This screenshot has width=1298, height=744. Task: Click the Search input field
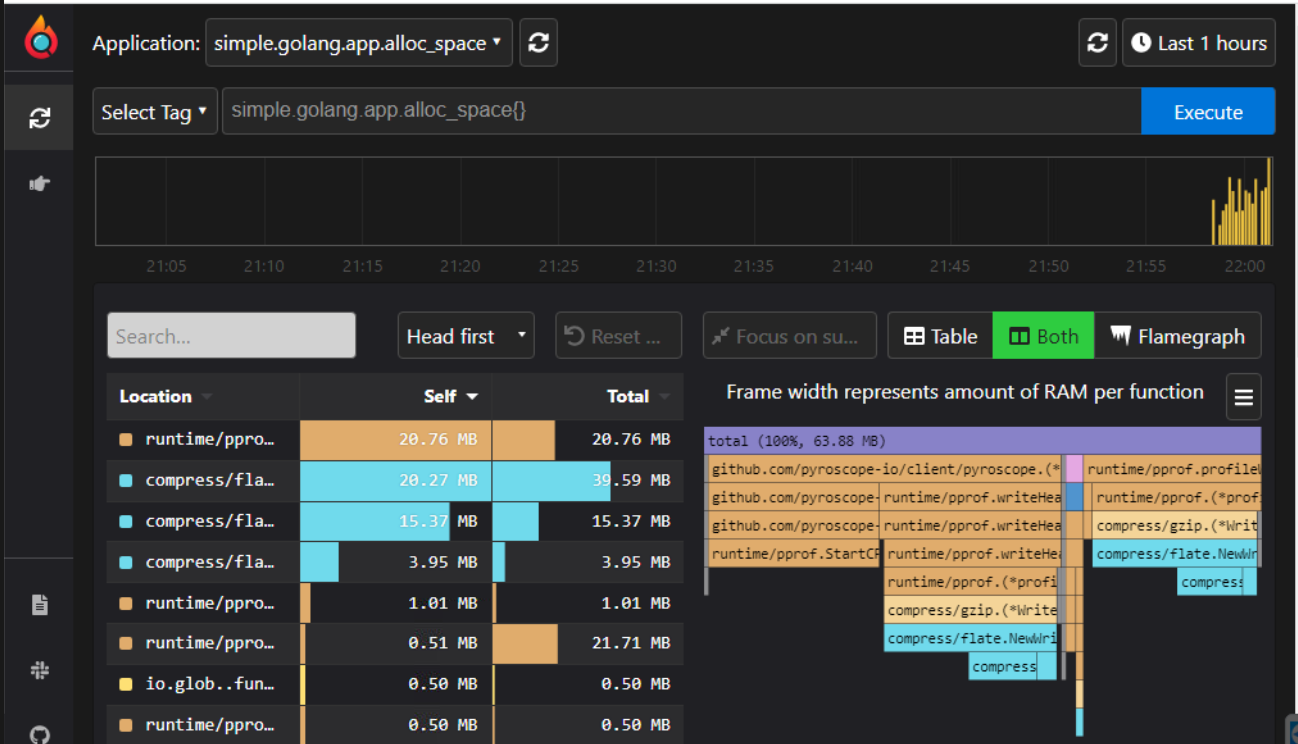(231, 336)
